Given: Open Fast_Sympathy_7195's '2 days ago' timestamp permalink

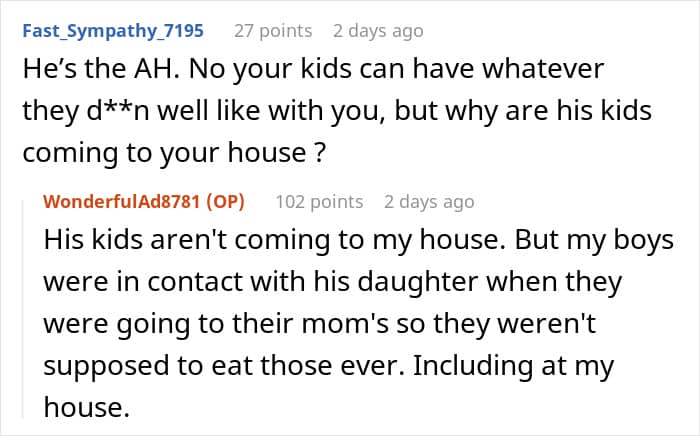Looking at the screenshot, I should coord(378,31).
